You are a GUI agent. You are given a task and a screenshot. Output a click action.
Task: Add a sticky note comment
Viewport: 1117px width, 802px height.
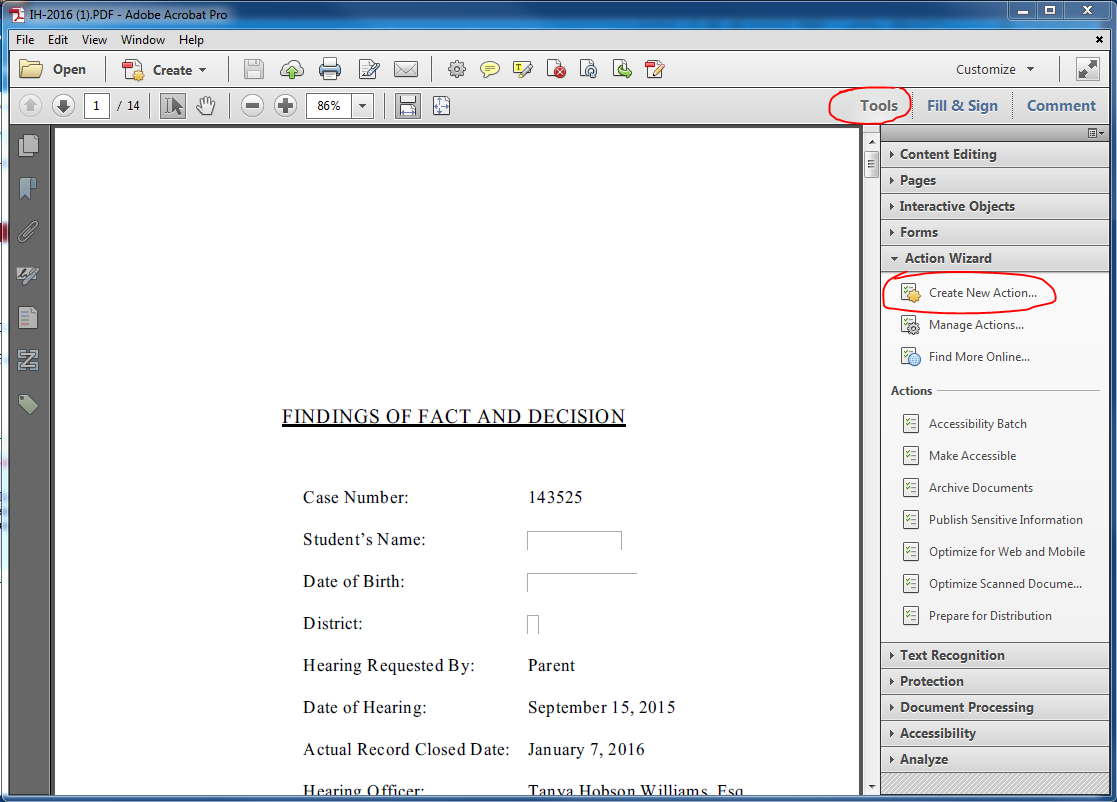click(489, 69)
